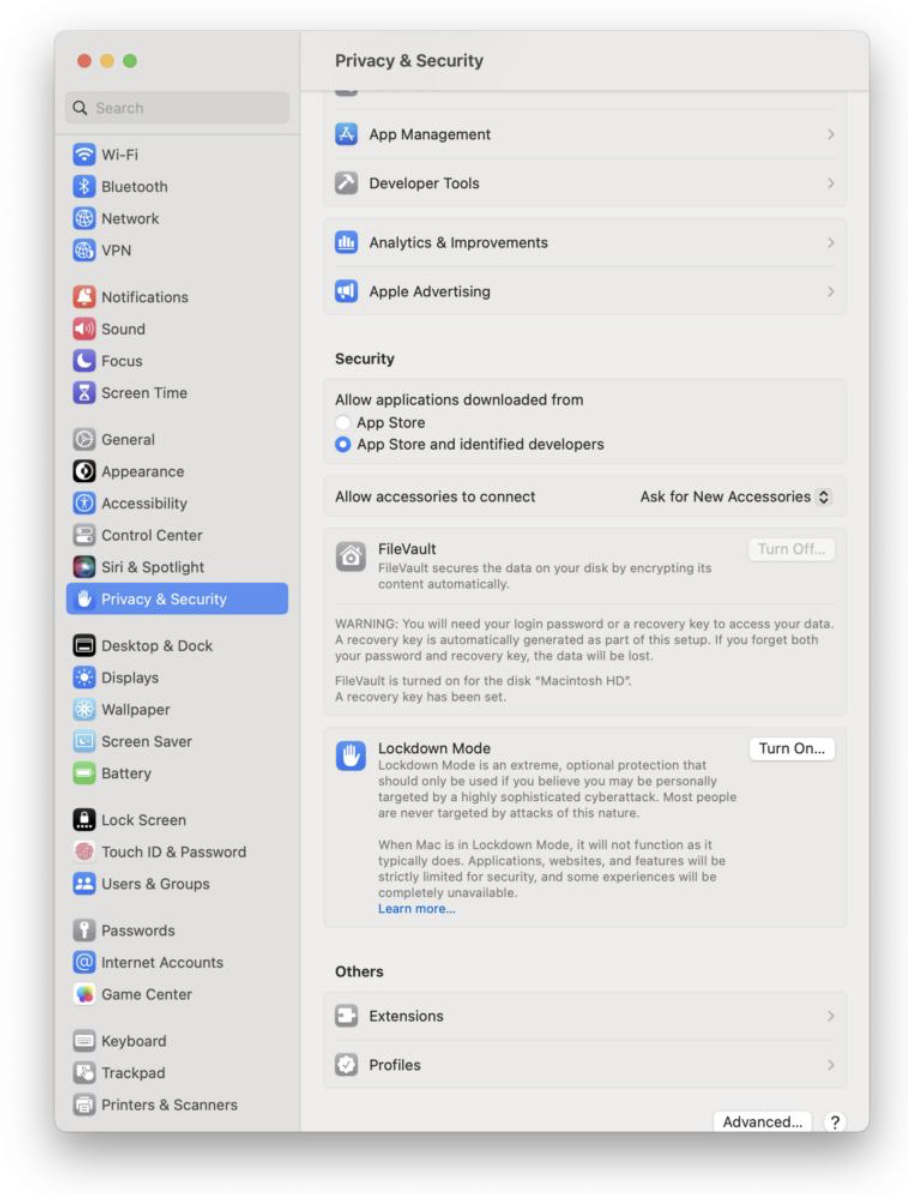Click the Wallpaper icon in sidebar

(x=84, y=710)
